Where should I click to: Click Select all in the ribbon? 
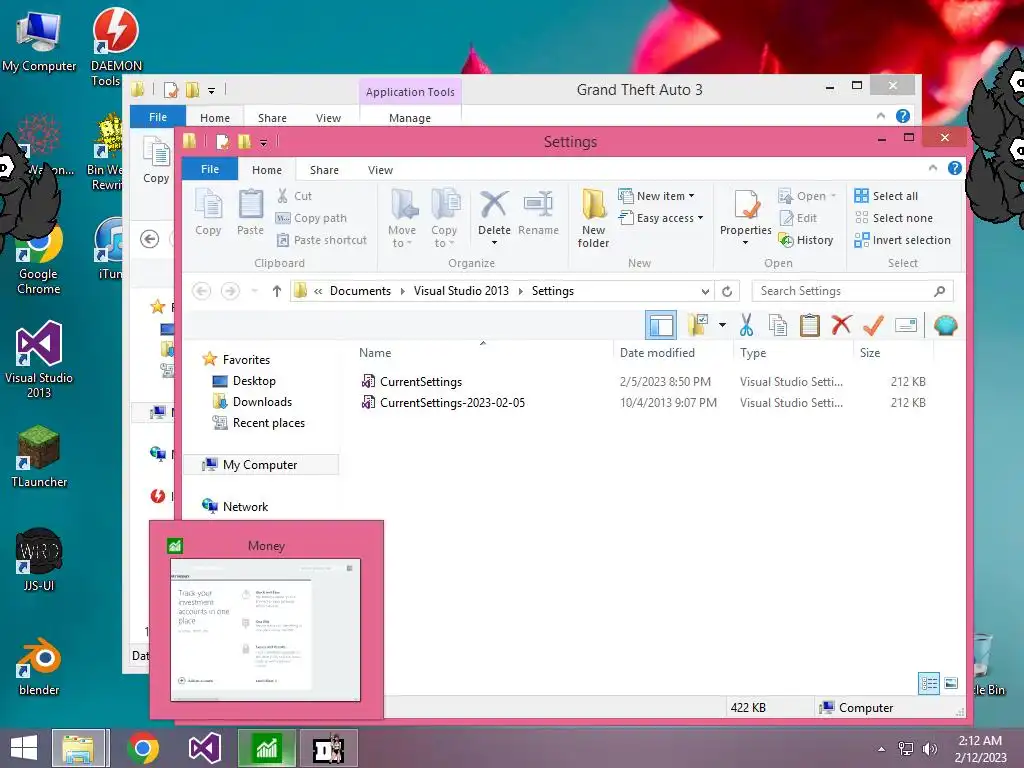tap(886, 196)
